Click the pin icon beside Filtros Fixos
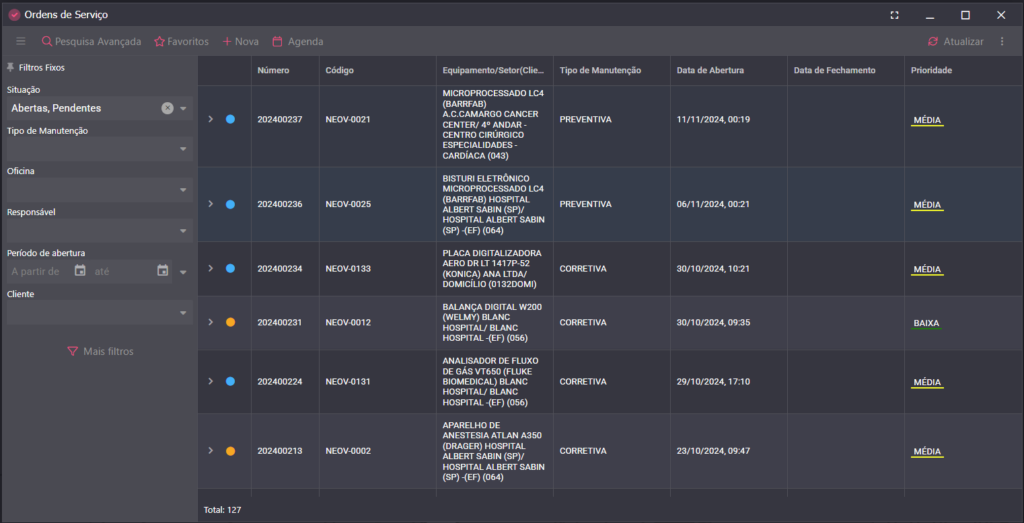1024x523 pixels. click(x=10, y=67)
